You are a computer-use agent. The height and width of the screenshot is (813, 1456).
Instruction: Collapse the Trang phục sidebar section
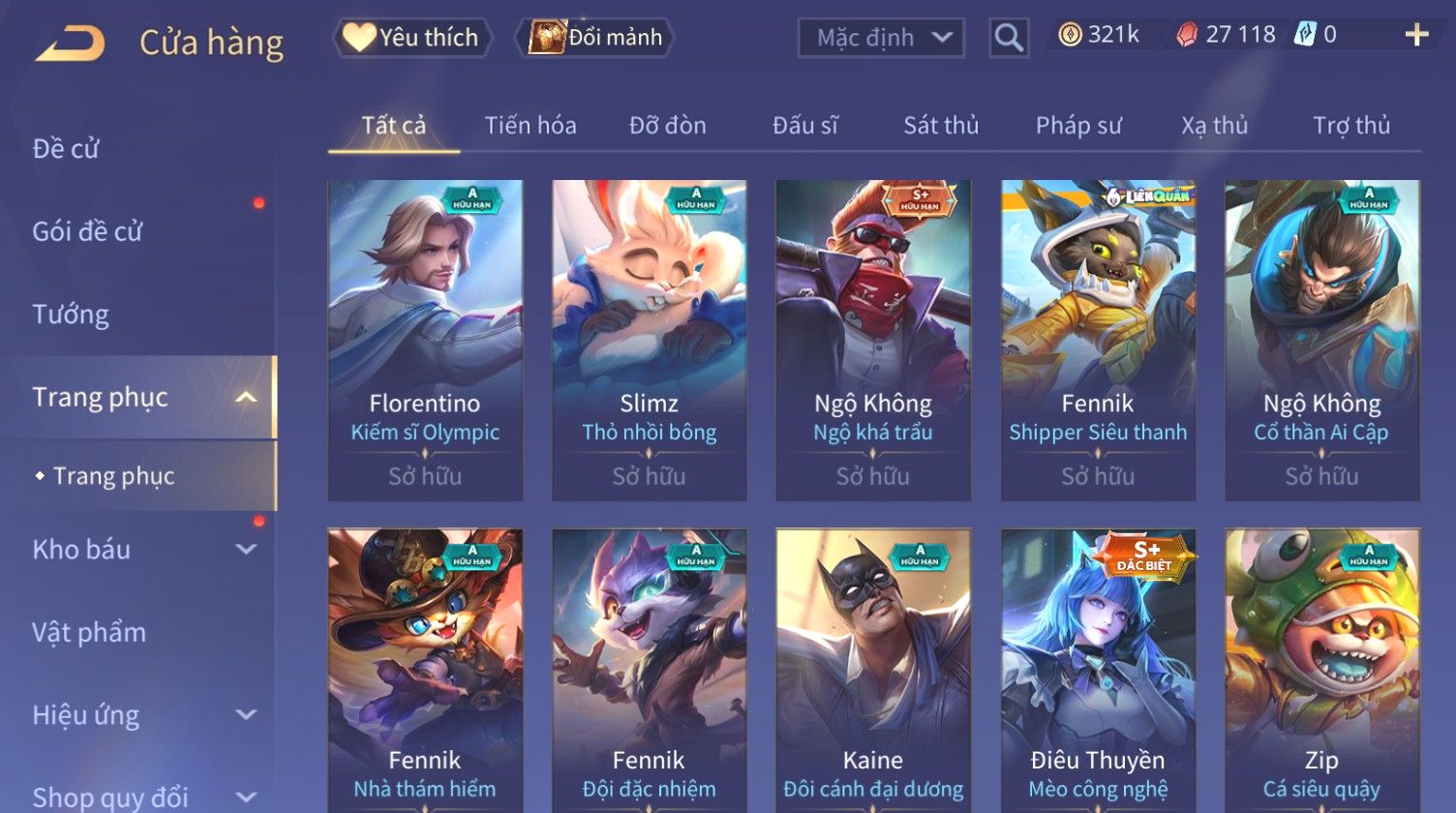[x=246, y=397]
